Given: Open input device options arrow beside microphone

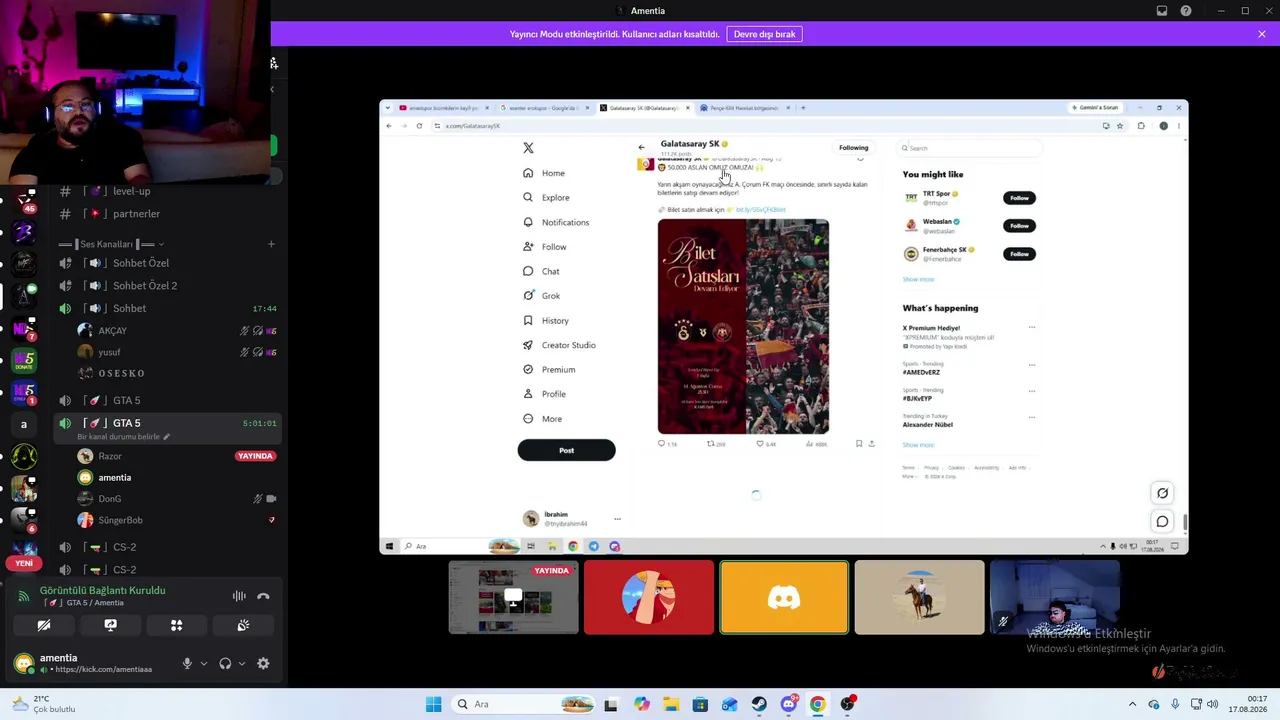Looking at the screenshot, I should (203, 663).
